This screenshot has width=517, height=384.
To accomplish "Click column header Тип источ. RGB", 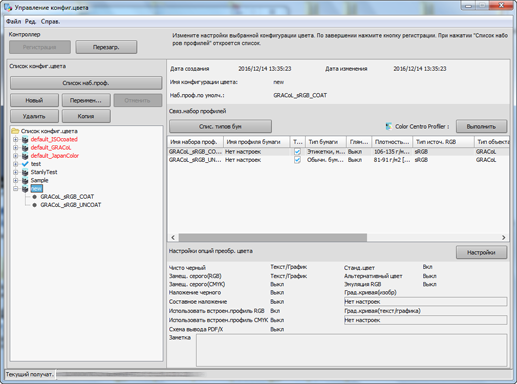I will 443,142.
